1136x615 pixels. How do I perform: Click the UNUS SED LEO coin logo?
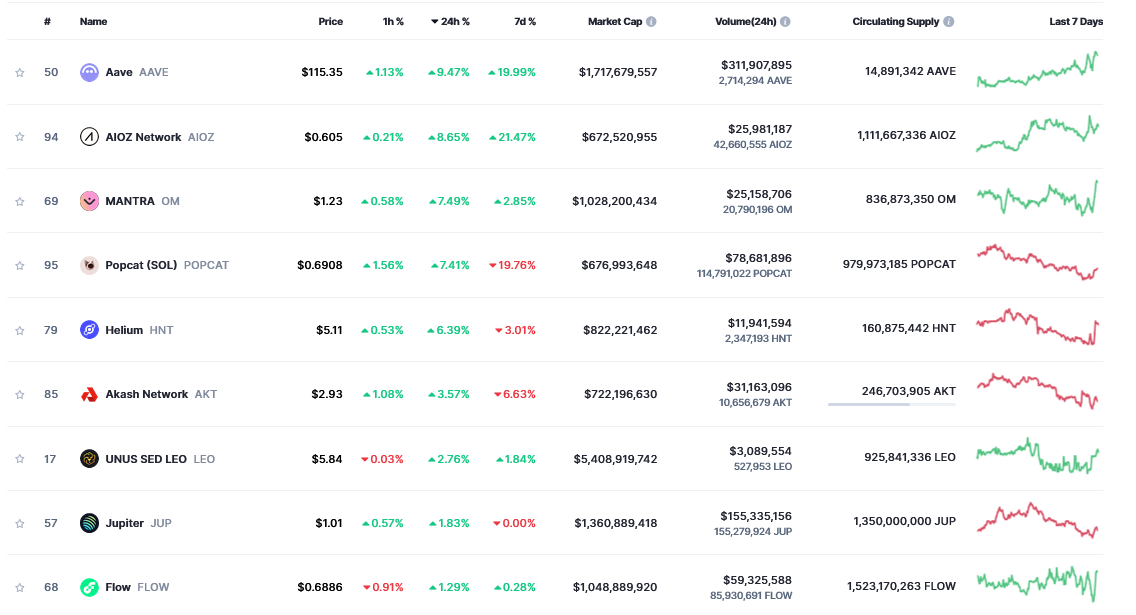[89, 459]
